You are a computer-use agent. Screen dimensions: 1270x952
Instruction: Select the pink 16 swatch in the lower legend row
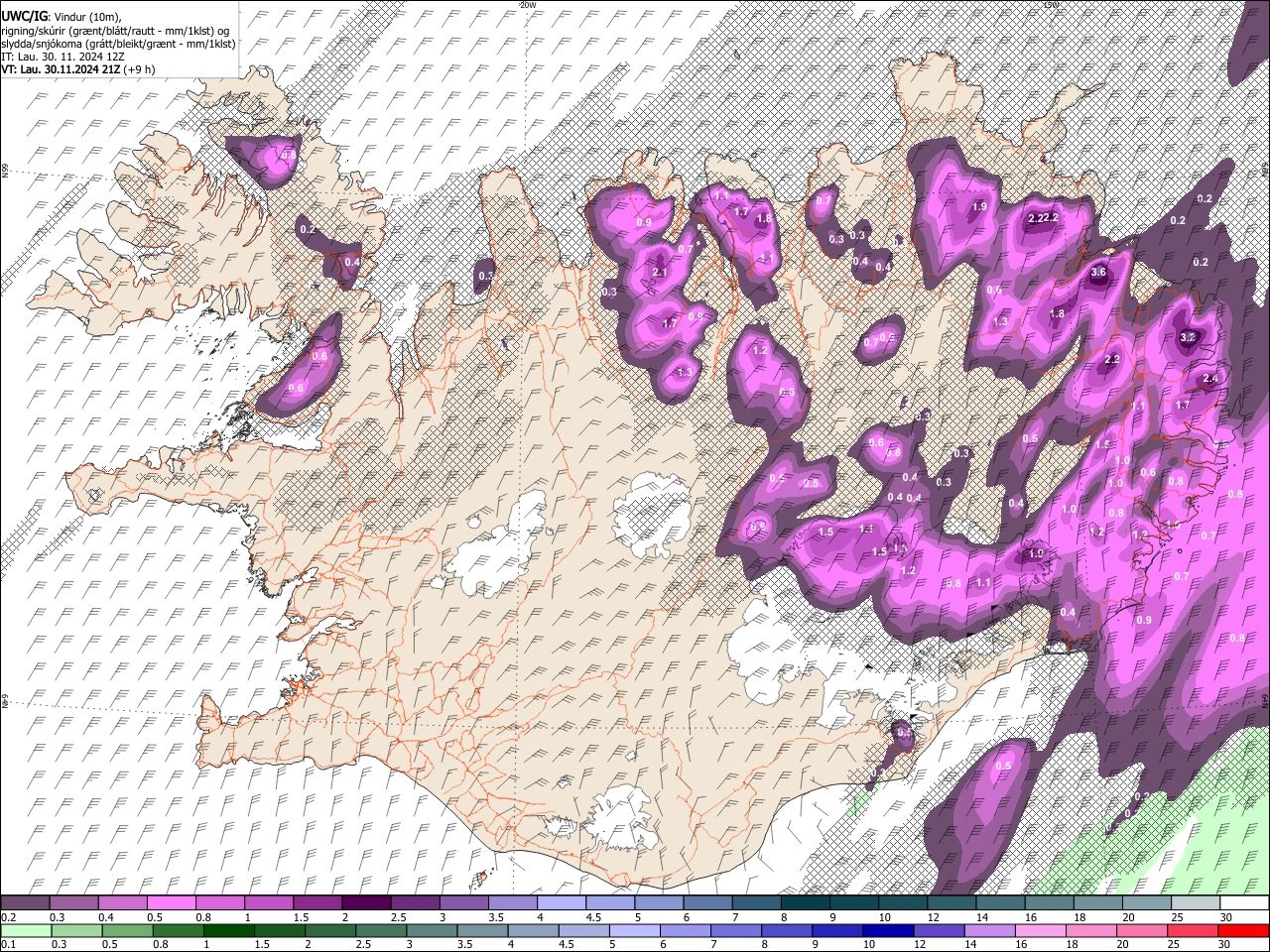tap(1040, 930)
